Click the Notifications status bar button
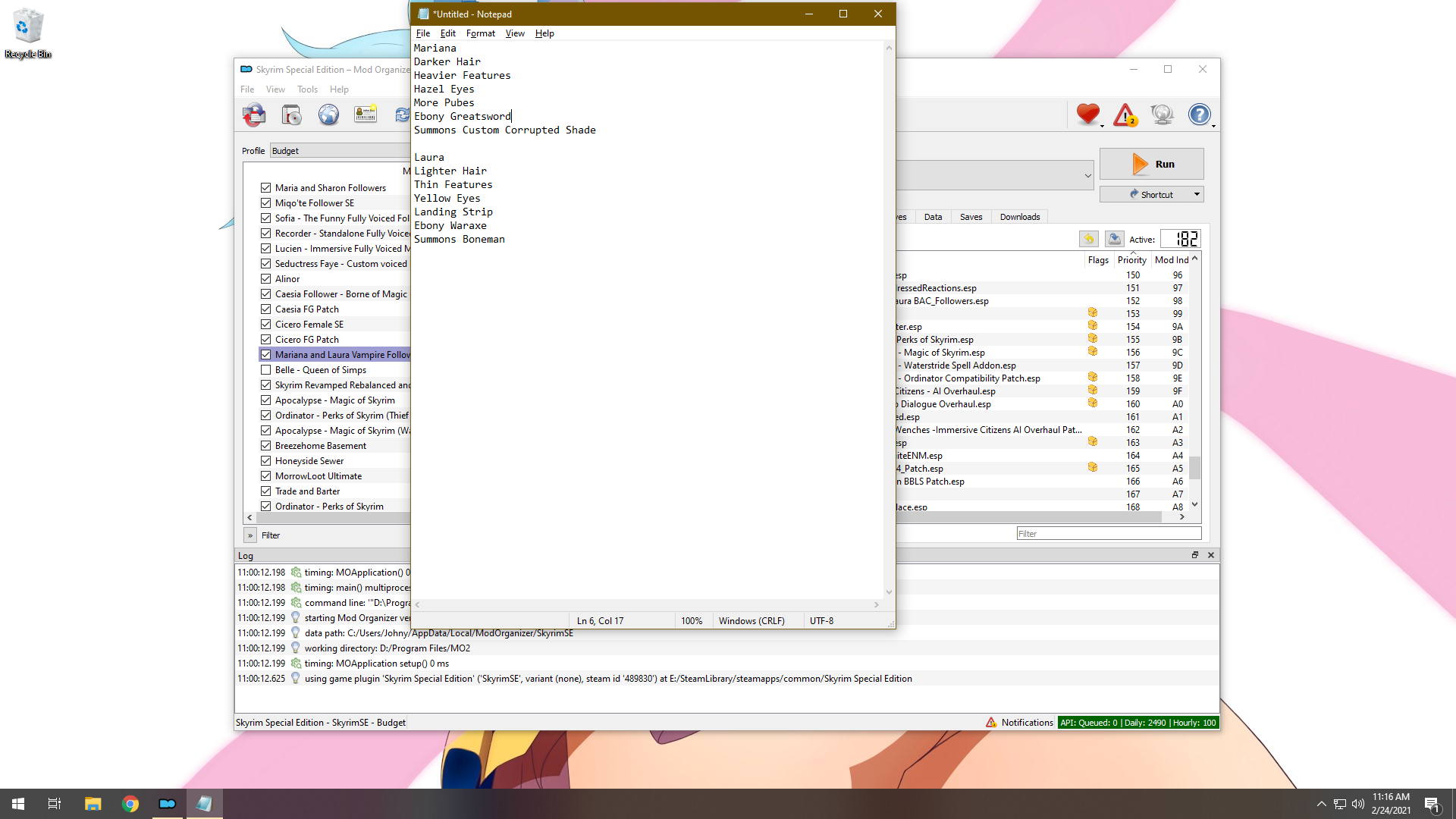The image size is (1456, 819). click(x=1019, y=723)
